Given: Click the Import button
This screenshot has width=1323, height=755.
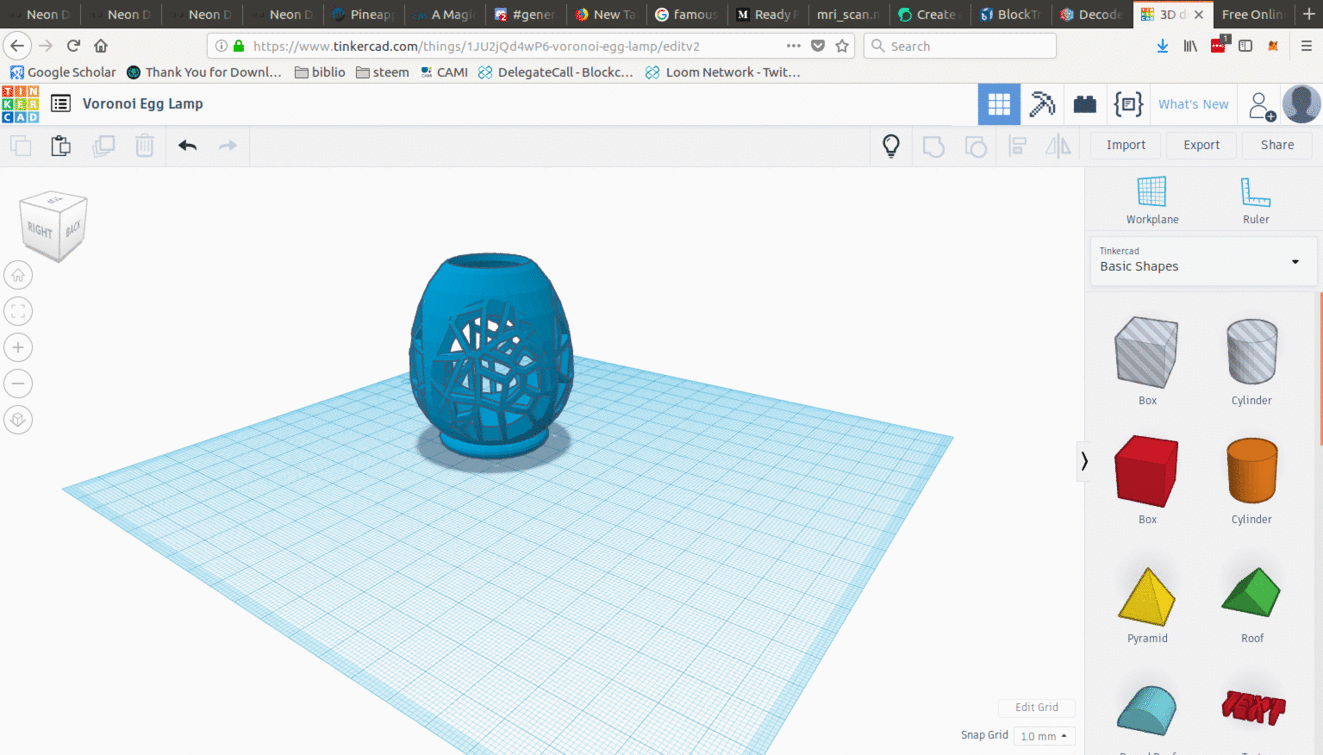Looking at the screenshot, I should point(1126,145).
